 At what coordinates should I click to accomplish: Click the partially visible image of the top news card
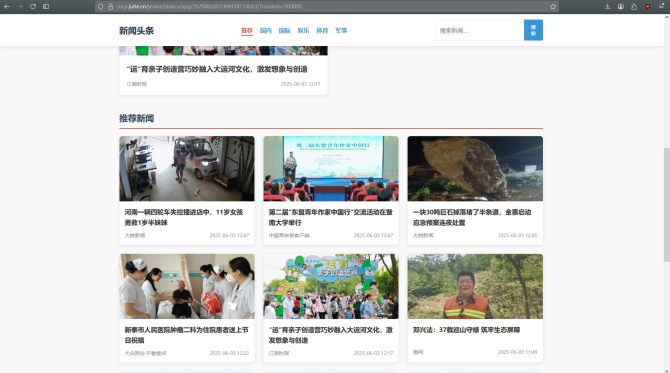[x=223, y=50]
